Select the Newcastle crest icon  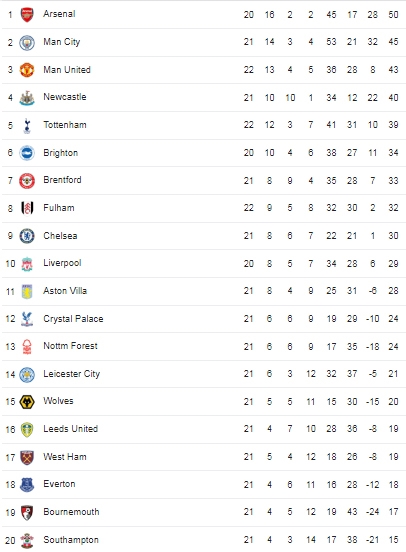tap(27, 98)
